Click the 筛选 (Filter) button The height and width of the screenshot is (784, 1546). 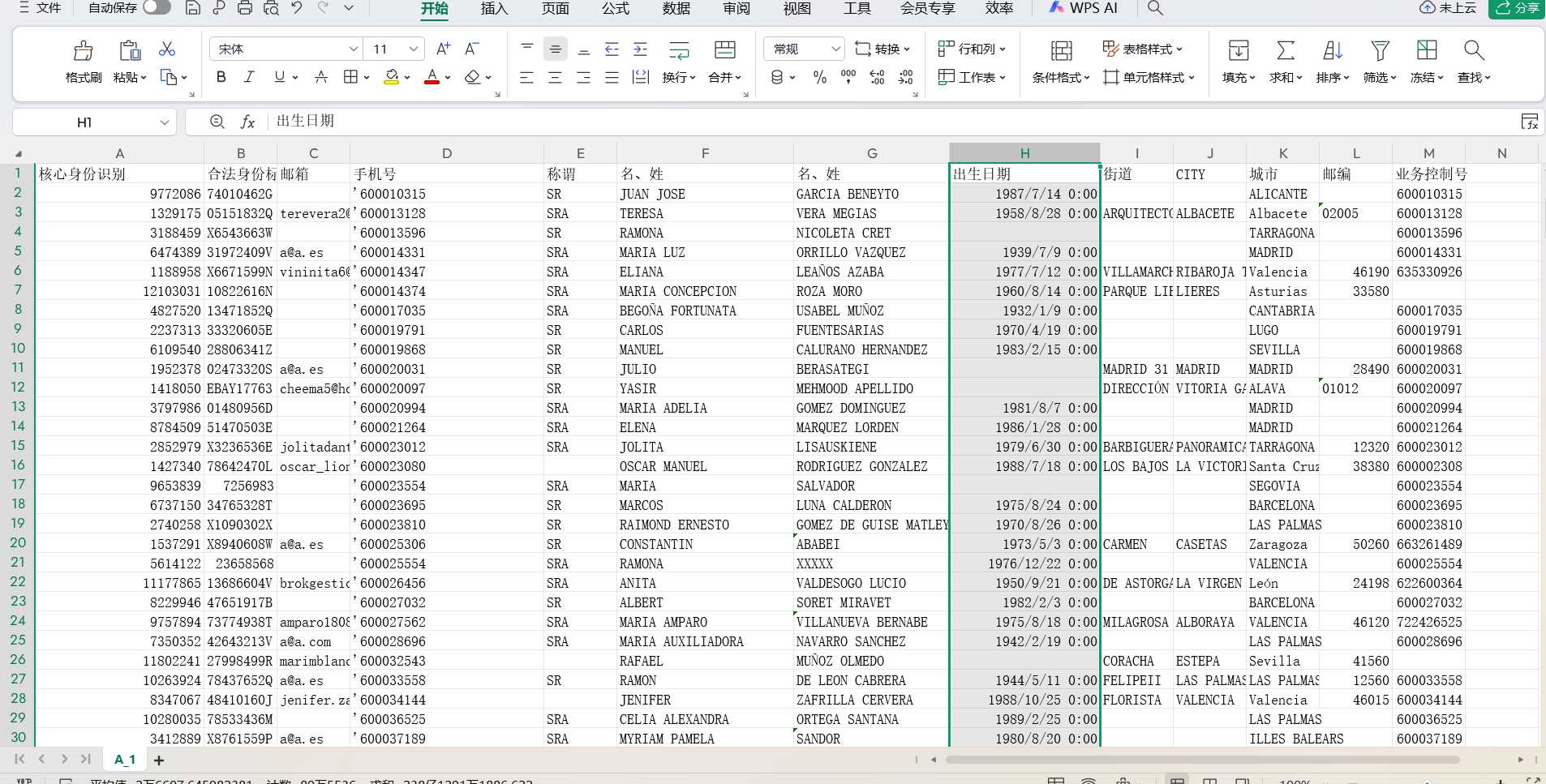click(x=1380, y=61)
